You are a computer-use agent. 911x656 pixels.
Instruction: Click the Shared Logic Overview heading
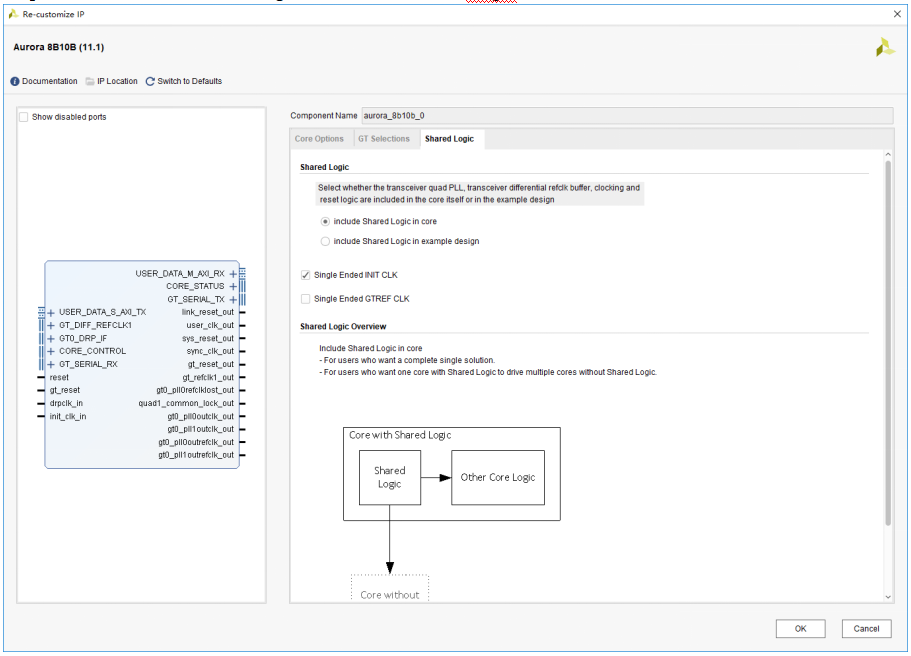click(x=343, y=327)
